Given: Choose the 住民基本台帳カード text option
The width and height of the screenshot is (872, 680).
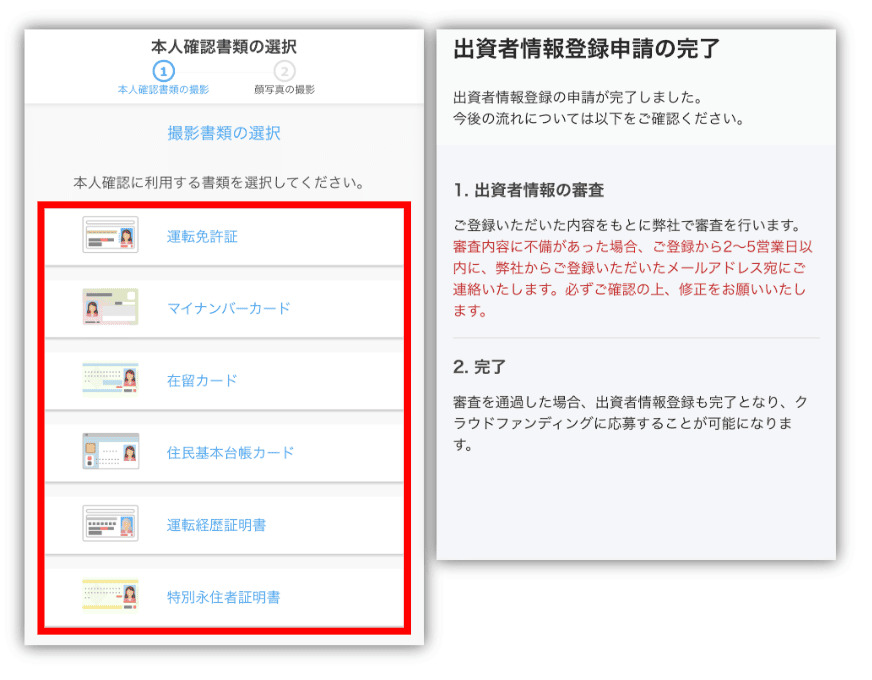Looking at the screenshot, I should [x=230, y=453].
